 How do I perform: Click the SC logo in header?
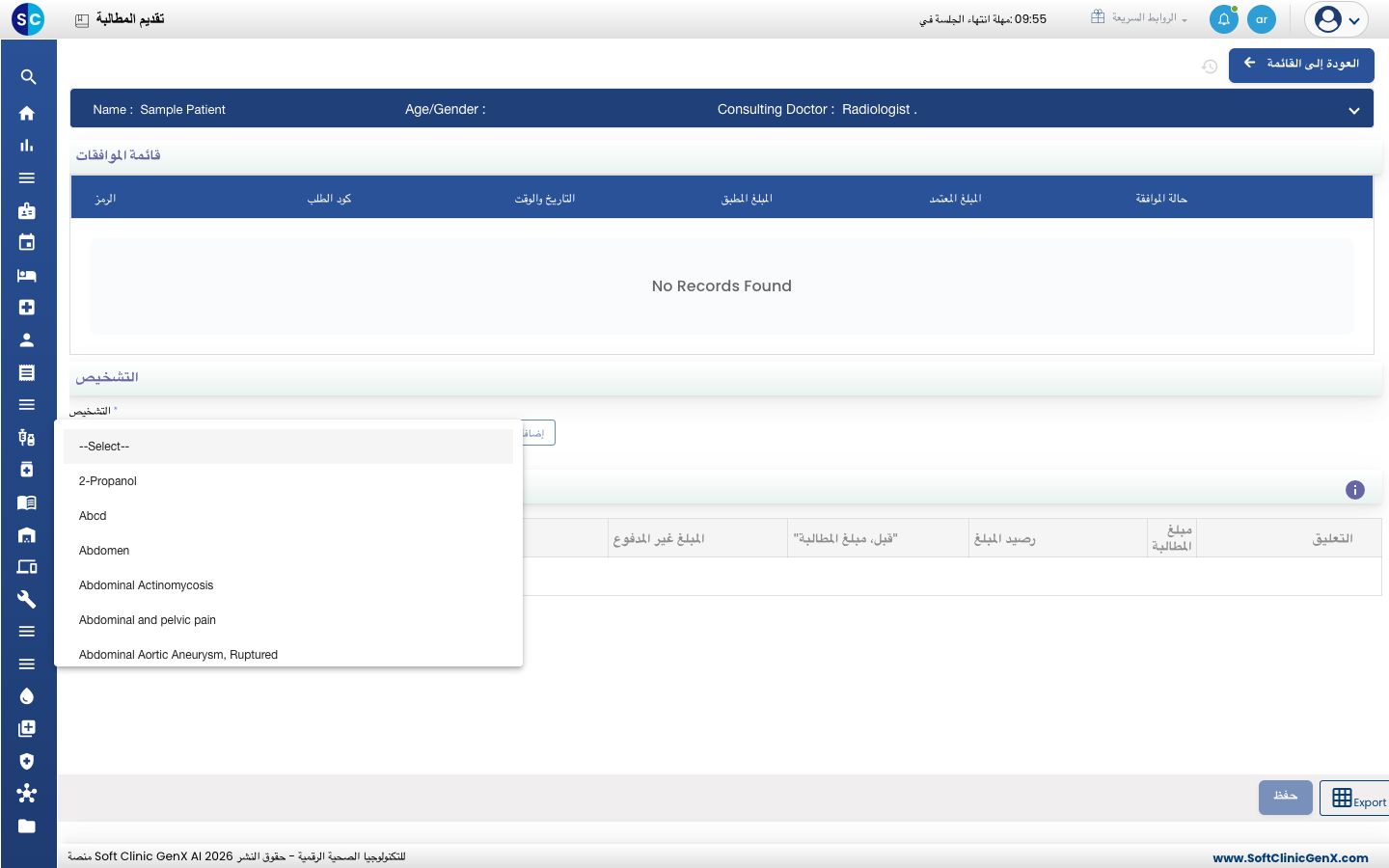(29, 19)
